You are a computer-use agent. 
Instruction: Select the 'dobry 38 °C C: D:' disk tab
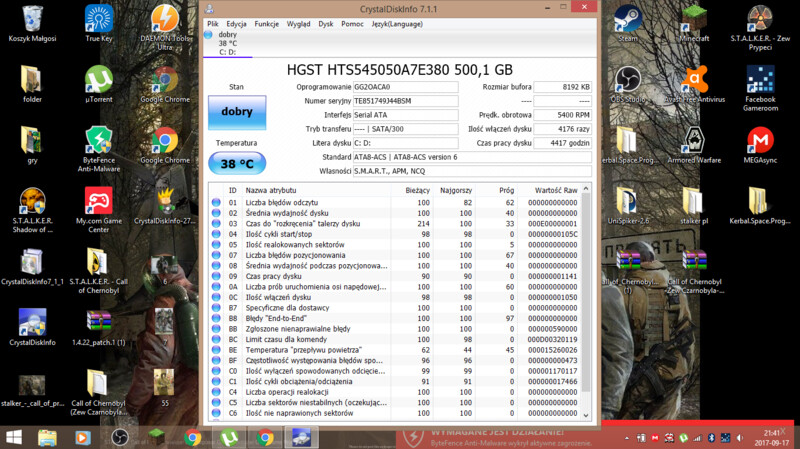tap(226, 43)
